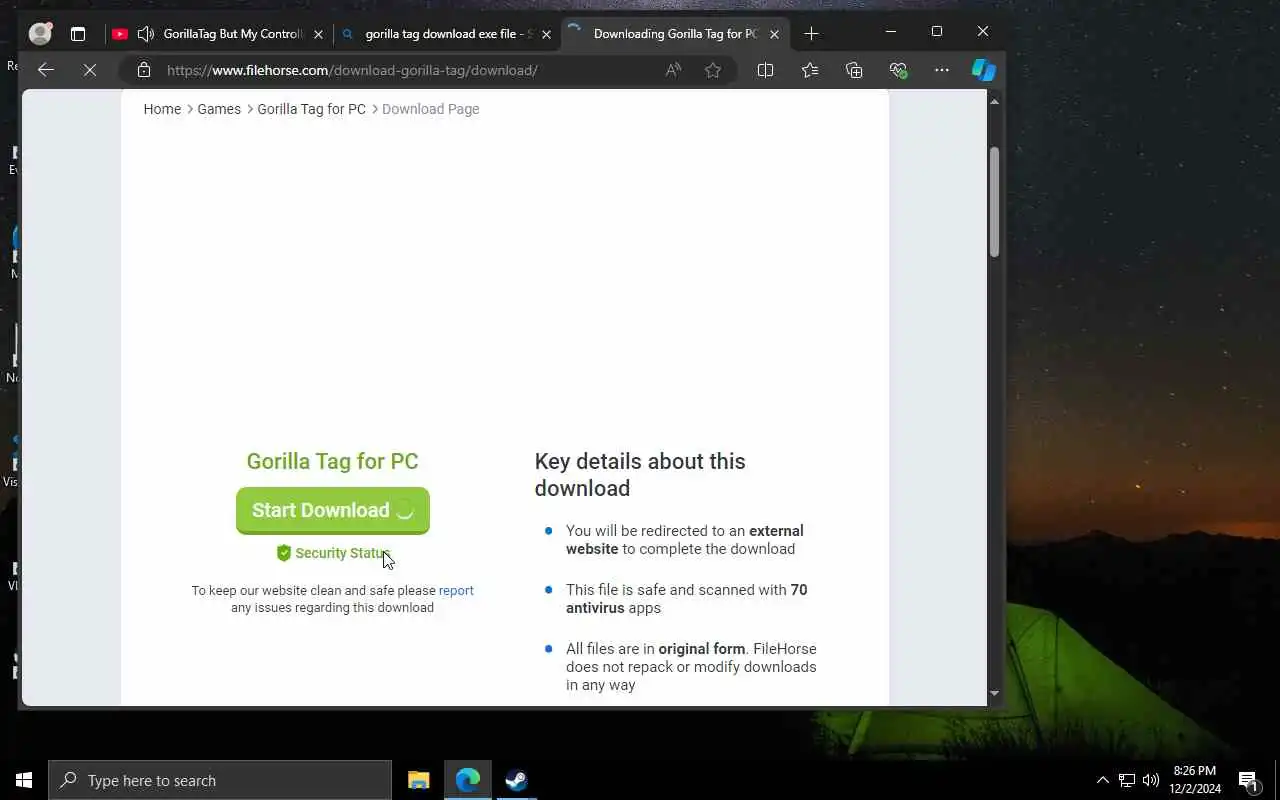Click the page vertical scrollbar thumb
The height and width of the screenshot is (800, 1280).
point(994,202)
